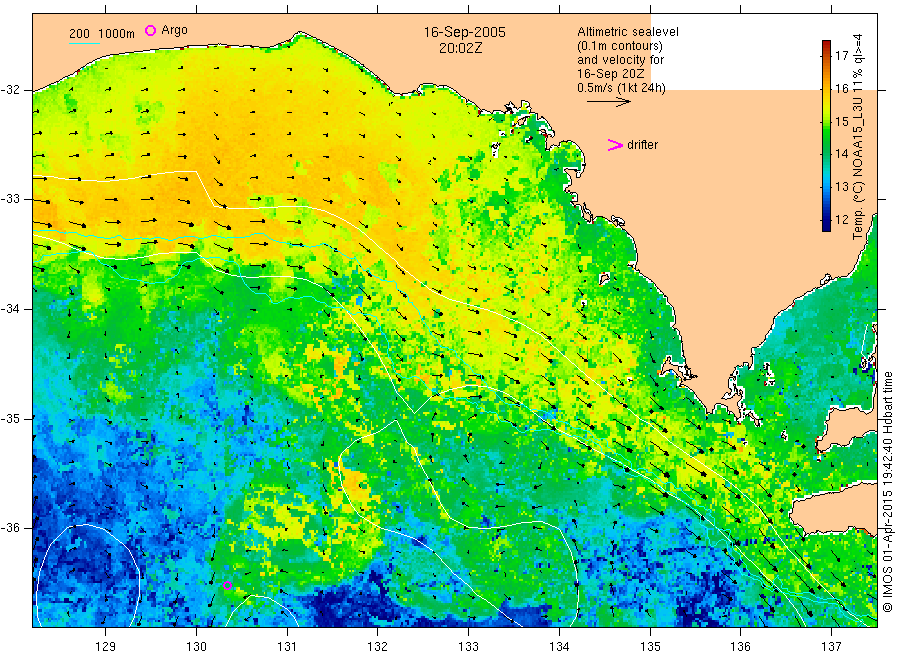Click the '15' value on the temperature scale

841,121
